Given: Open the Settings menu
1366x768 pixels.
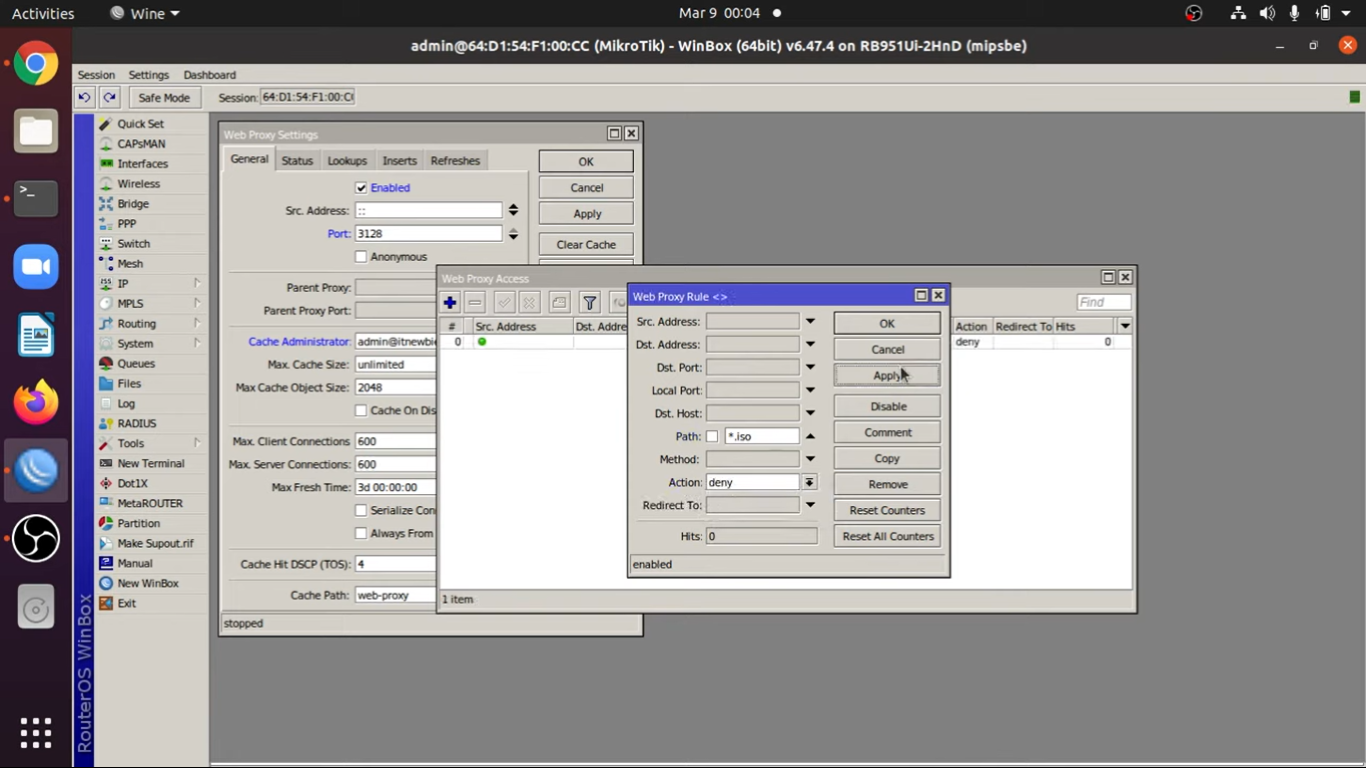Looking at the screenshot, I should [x=148, y=75].
